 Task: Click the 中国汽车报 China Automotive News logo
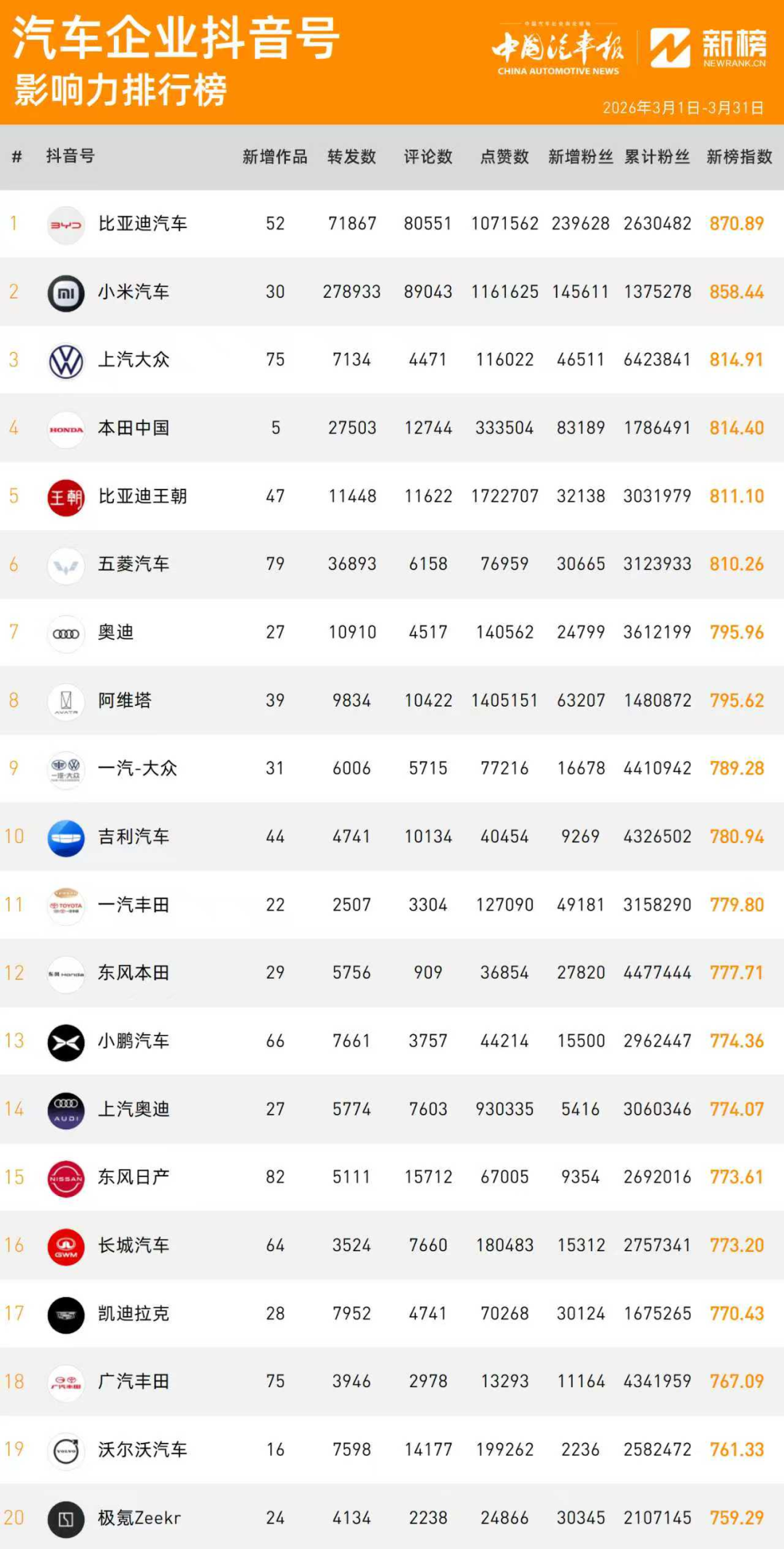pyautogui.click(x=558, y=51)
